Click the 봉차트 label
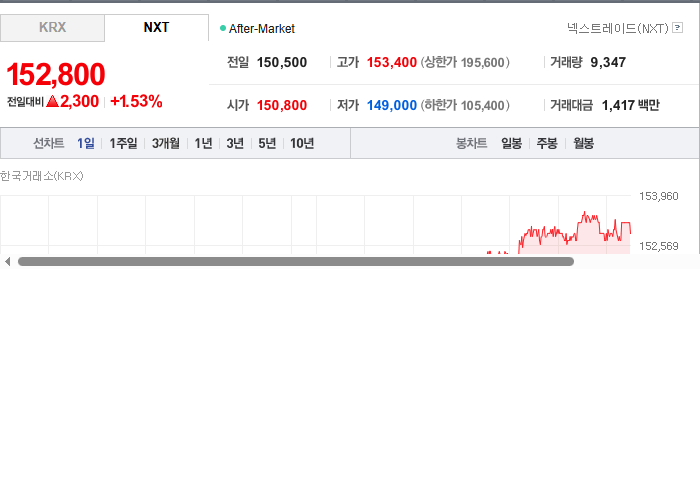700x490 pixels. [471, 143]
